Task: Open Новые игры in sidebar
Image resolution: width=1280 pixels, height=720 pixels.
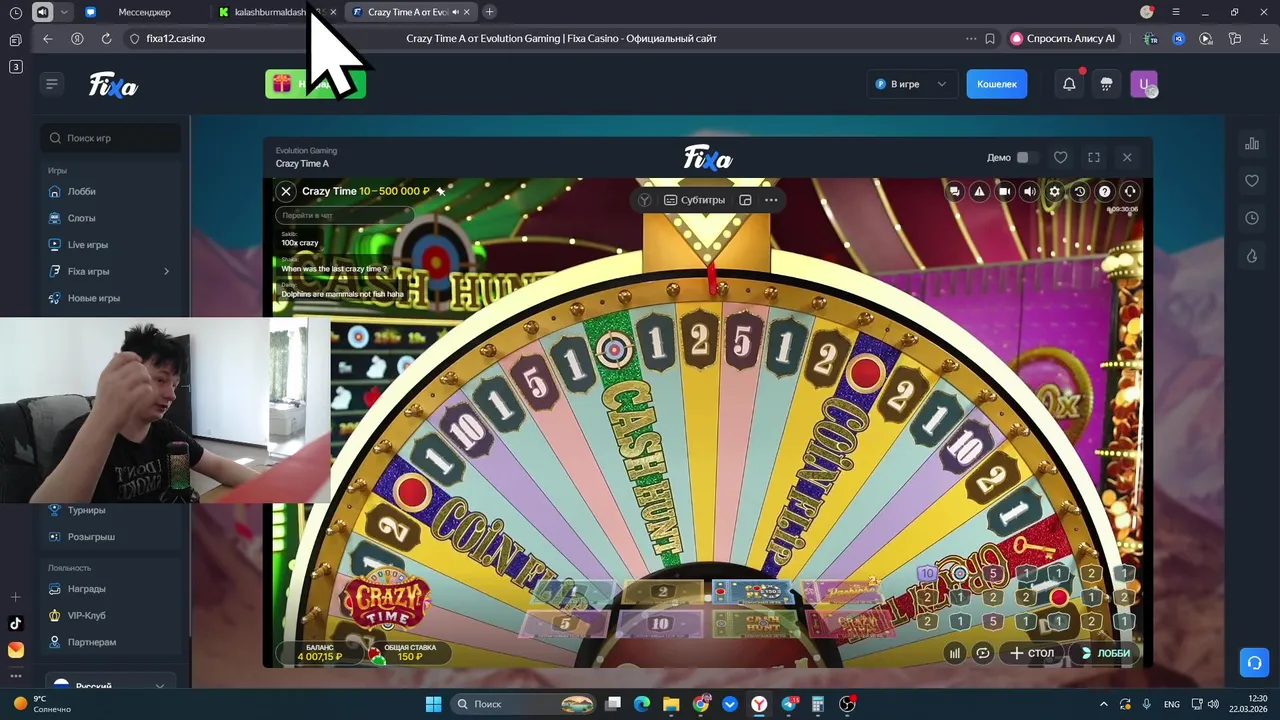Action: [94, 298]
